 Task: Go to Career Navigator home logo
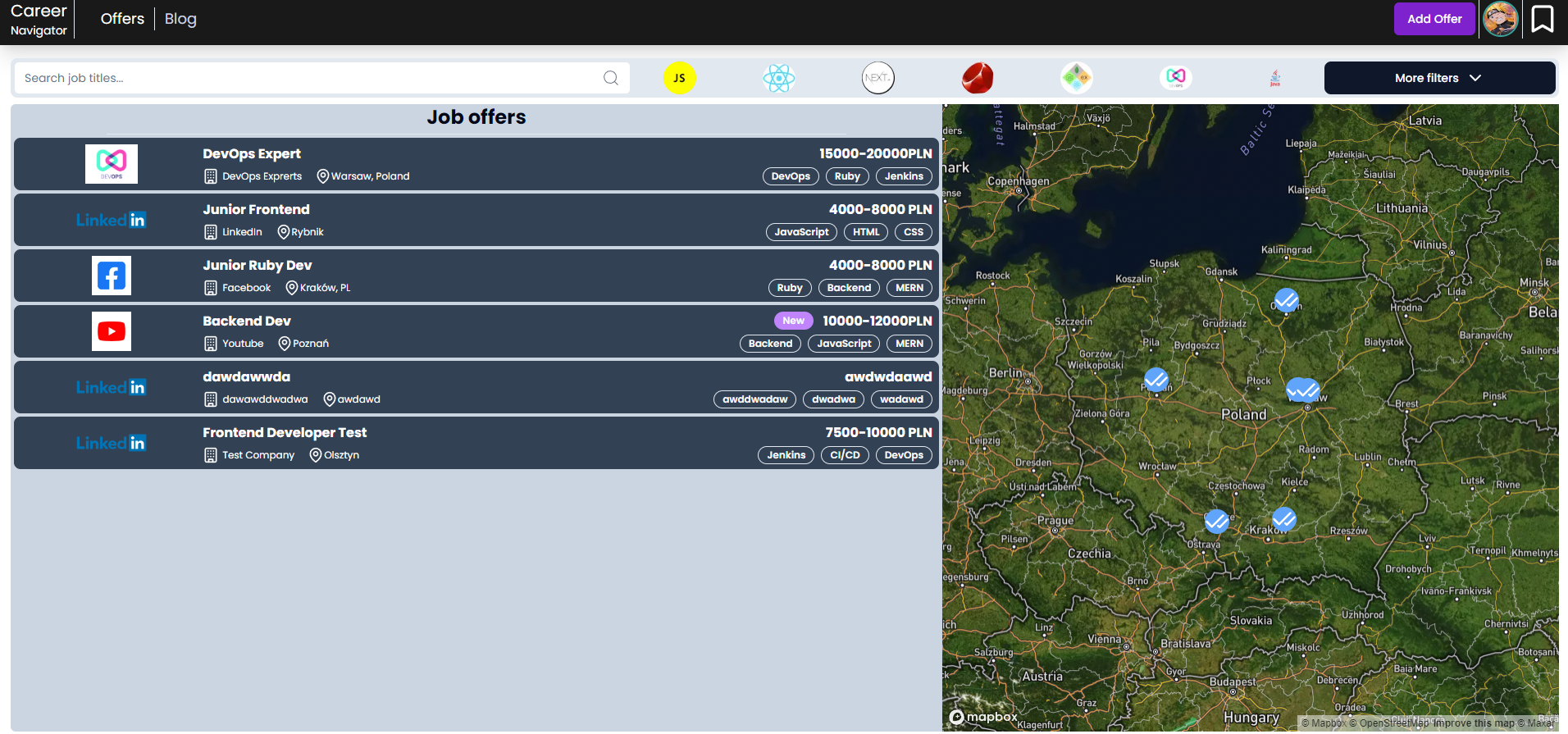[39, 20]
